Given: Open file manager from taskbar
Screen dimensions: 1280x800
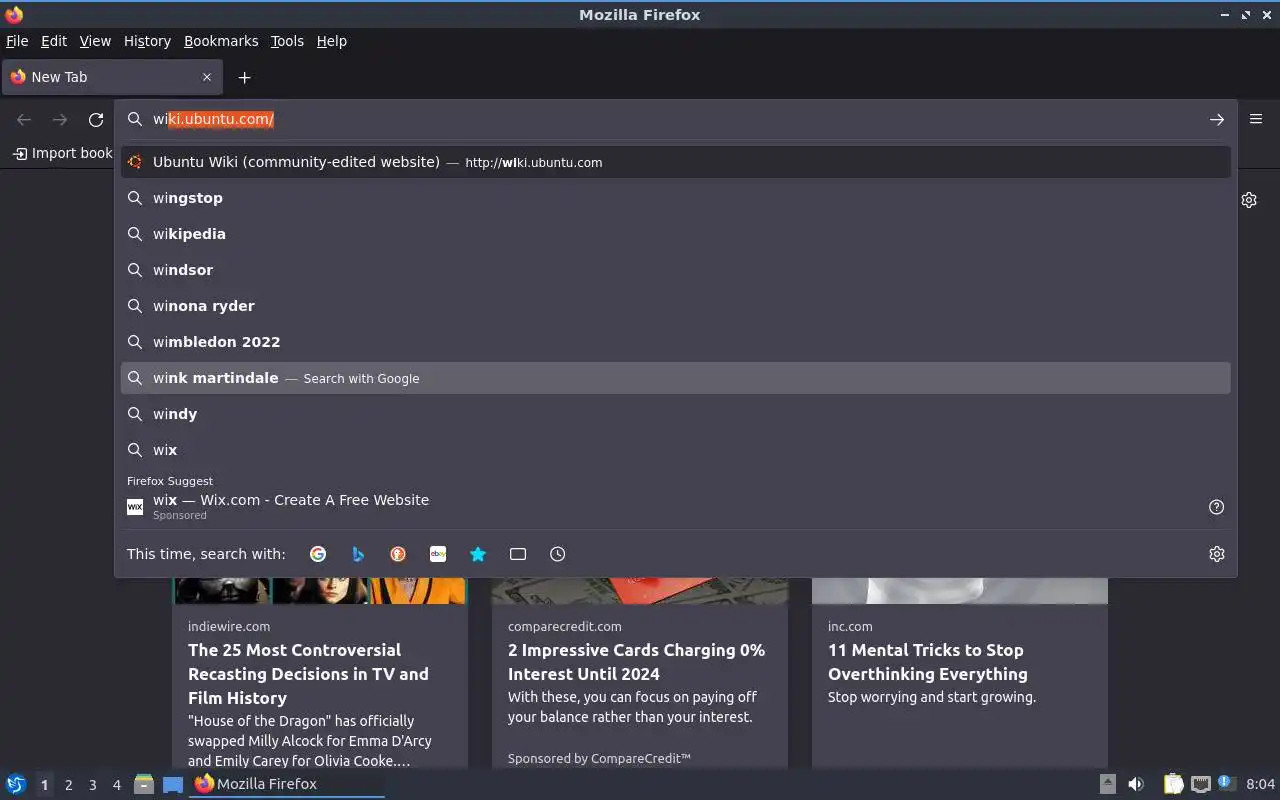Looking at the screenshot, I should coord(144,784).
